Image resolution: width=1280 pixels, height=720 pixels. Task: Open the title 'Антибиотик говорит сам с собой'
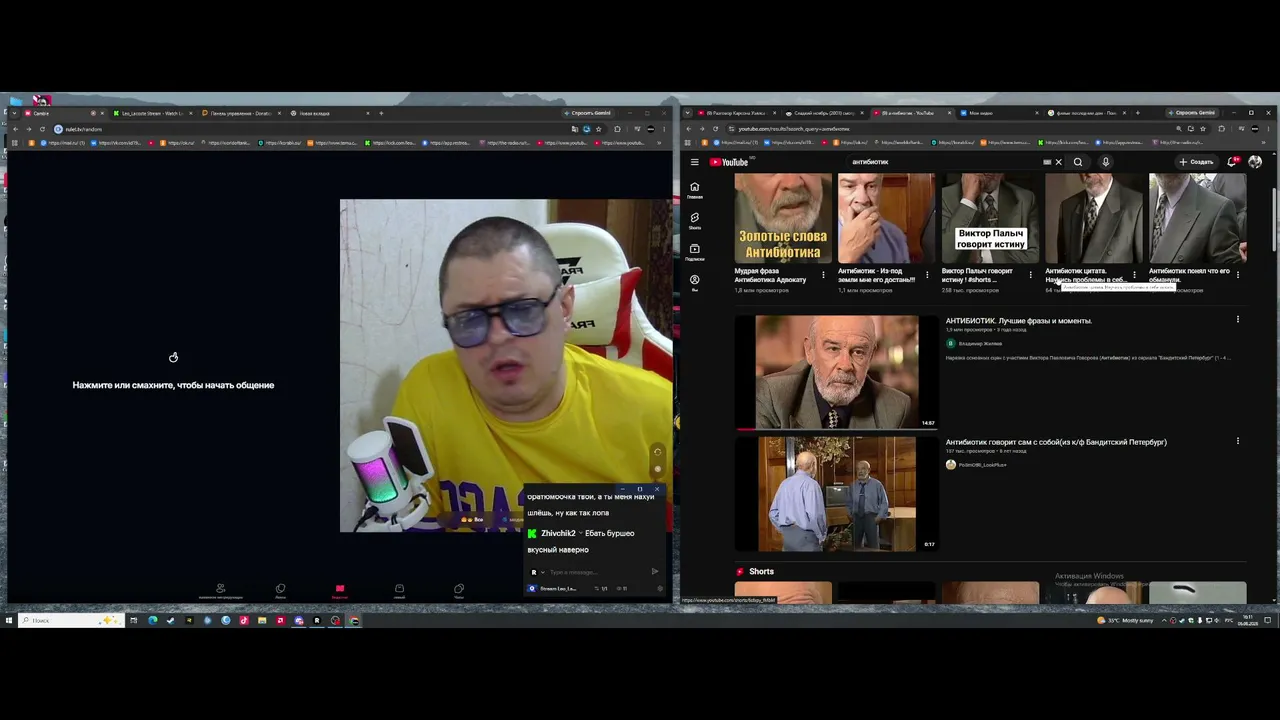1056,442
